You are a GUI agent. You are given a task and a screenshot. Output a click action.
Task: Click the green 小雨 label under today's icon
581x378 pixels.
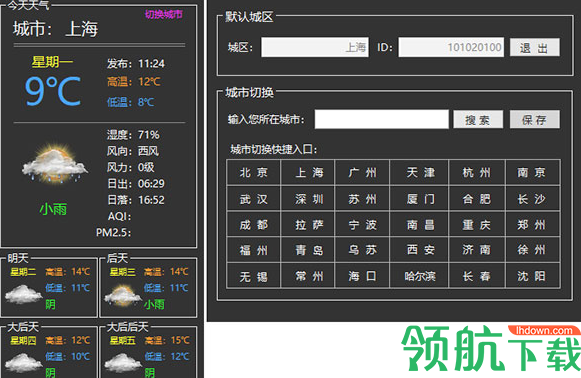[x=53, y=209]
